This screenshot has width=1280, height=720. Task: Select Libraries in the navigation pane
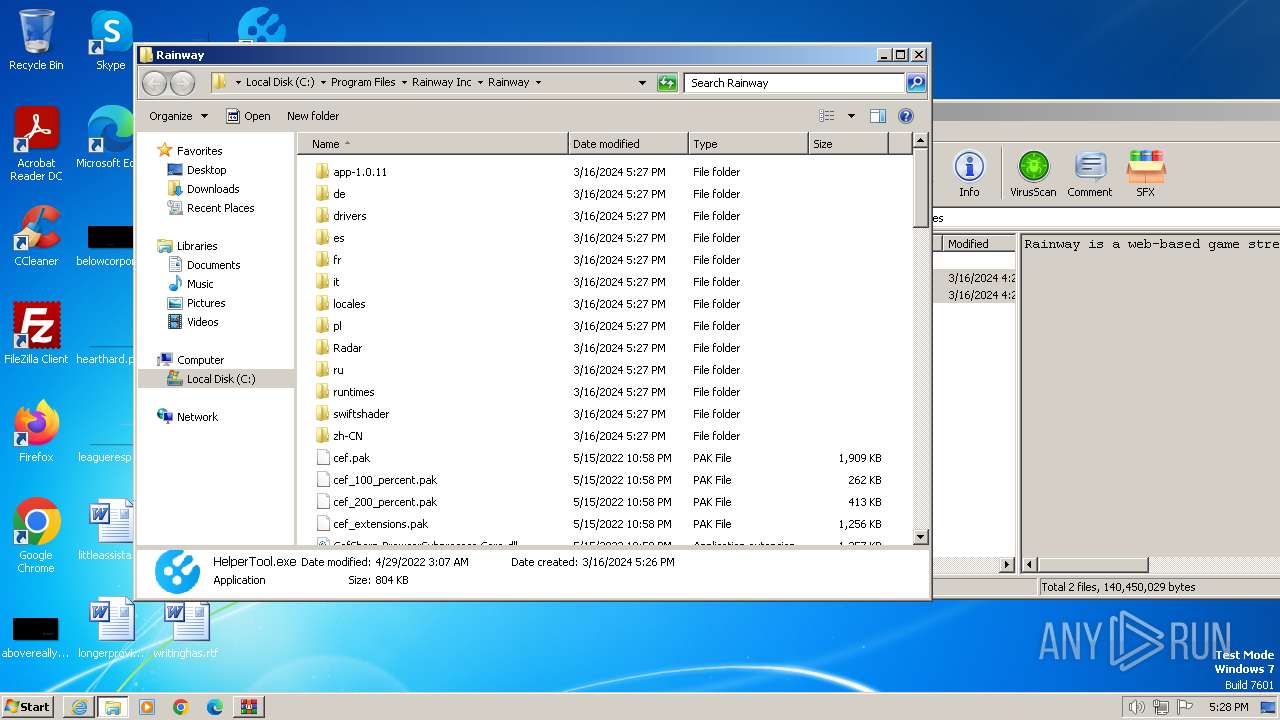197,246
